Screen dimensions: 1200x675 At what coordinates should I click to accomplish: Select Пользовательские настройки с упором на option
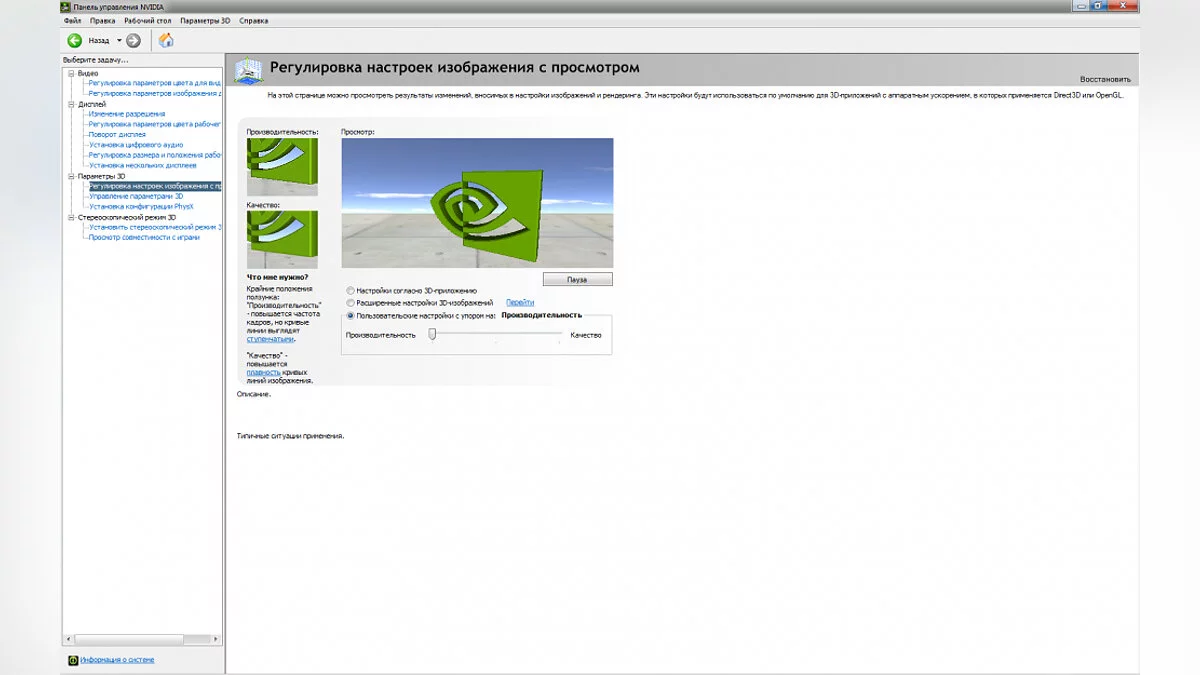pos(350,315)
